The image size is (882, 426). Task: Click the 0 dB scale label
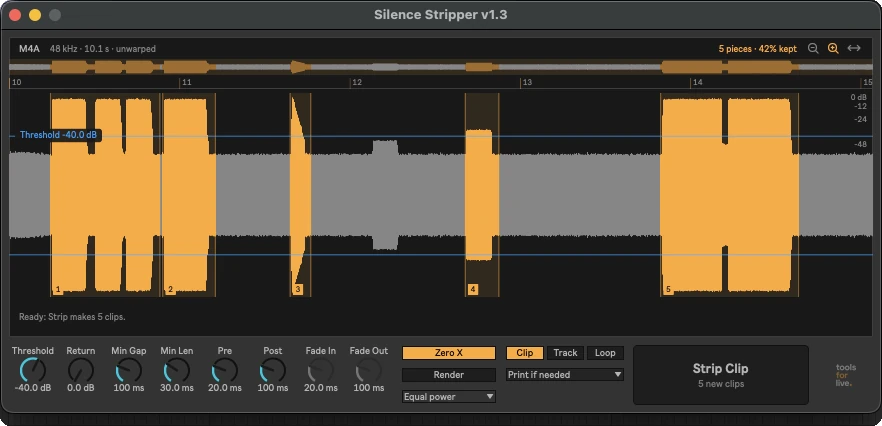[859, 97]
